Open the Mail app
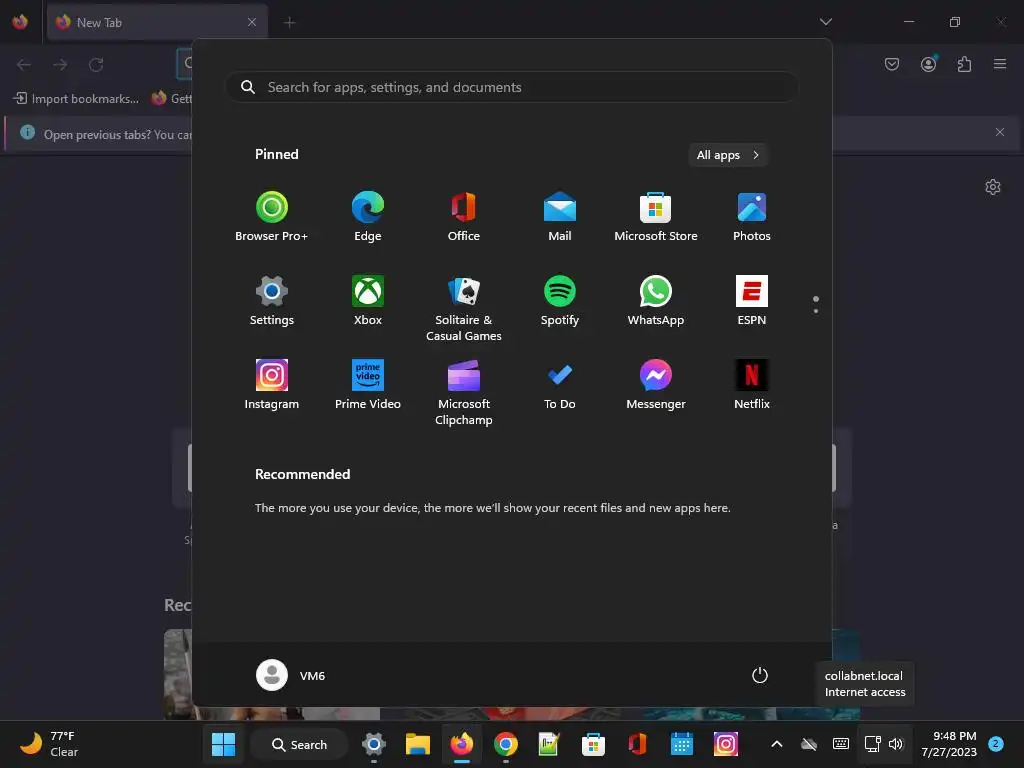 coord(560,217)
